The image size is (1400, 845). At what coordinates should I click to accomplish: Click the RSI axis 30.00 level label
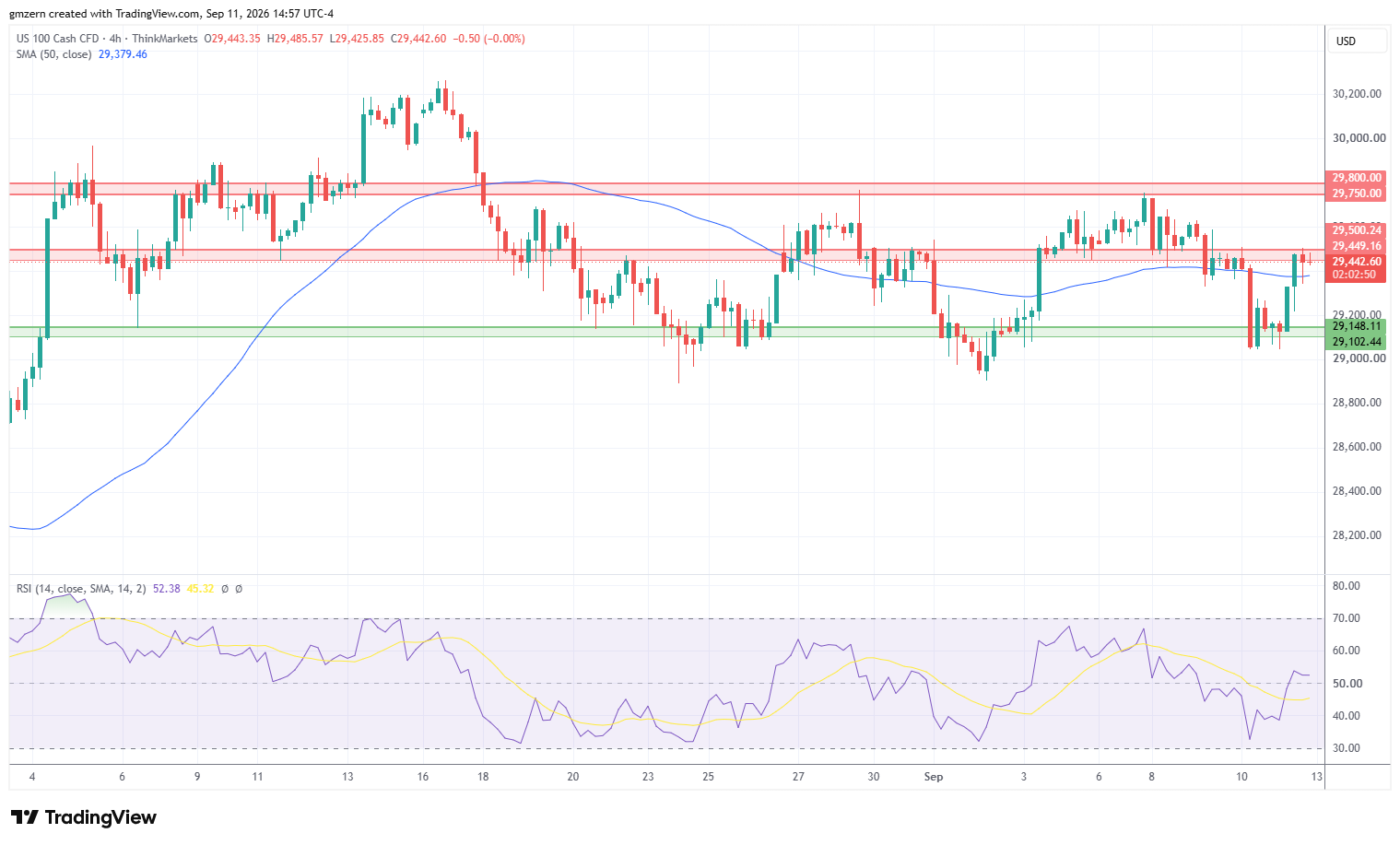point(1346,748)
